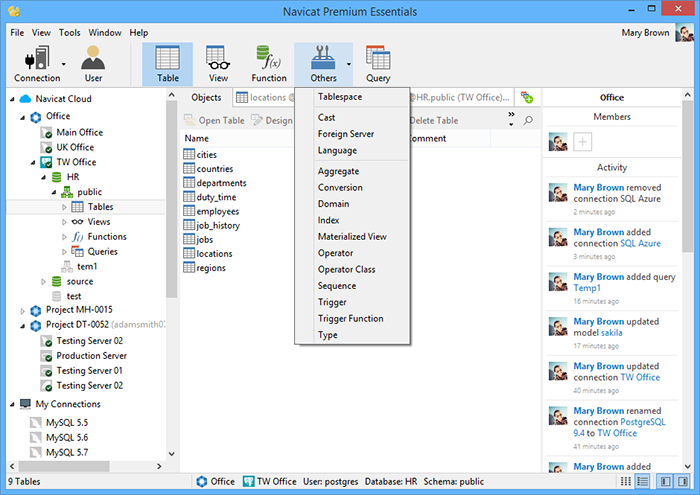Toggle the right pane via status bar icon
The width and height of the screenshot is (700, 495).
coord(683,481)
